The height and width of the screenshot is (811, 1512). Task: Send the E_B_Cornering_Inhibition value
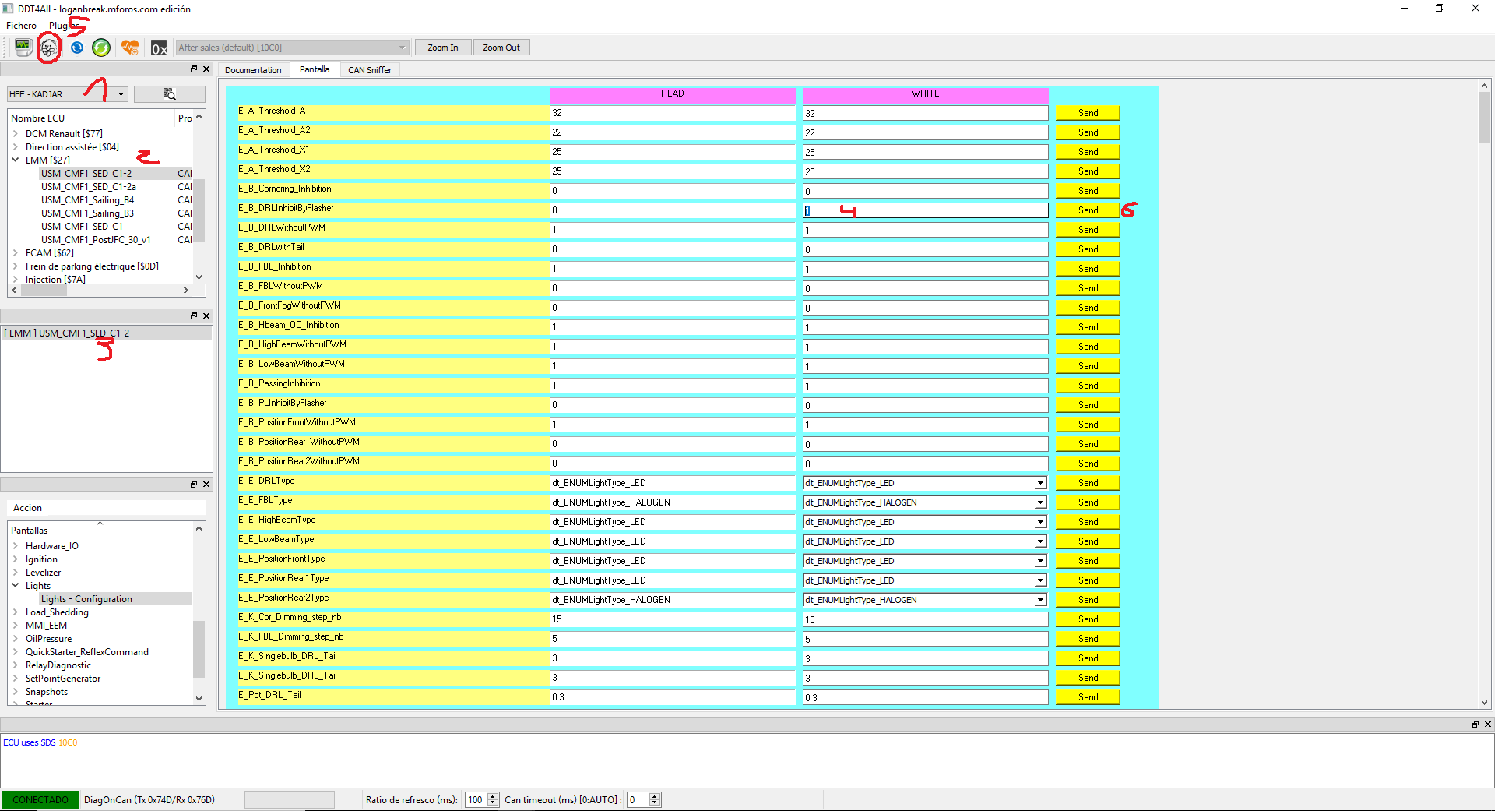point(1088,191)
